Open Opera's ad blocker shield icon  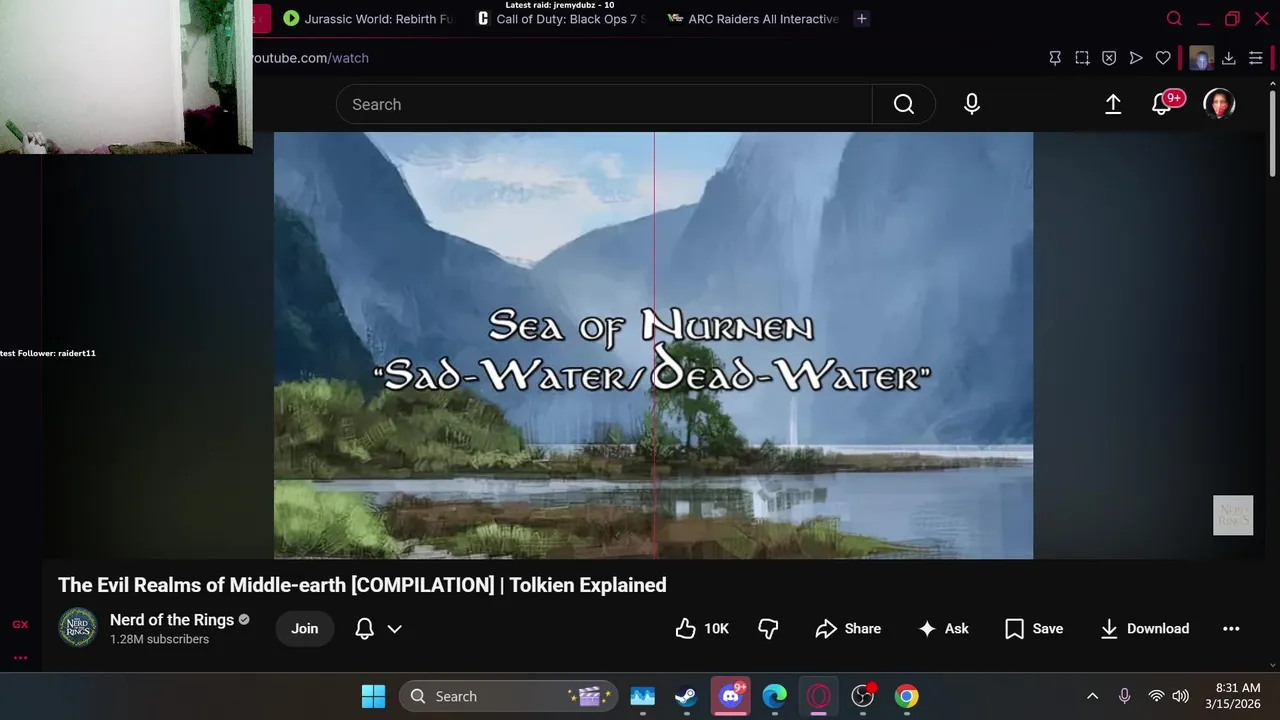1109,58
